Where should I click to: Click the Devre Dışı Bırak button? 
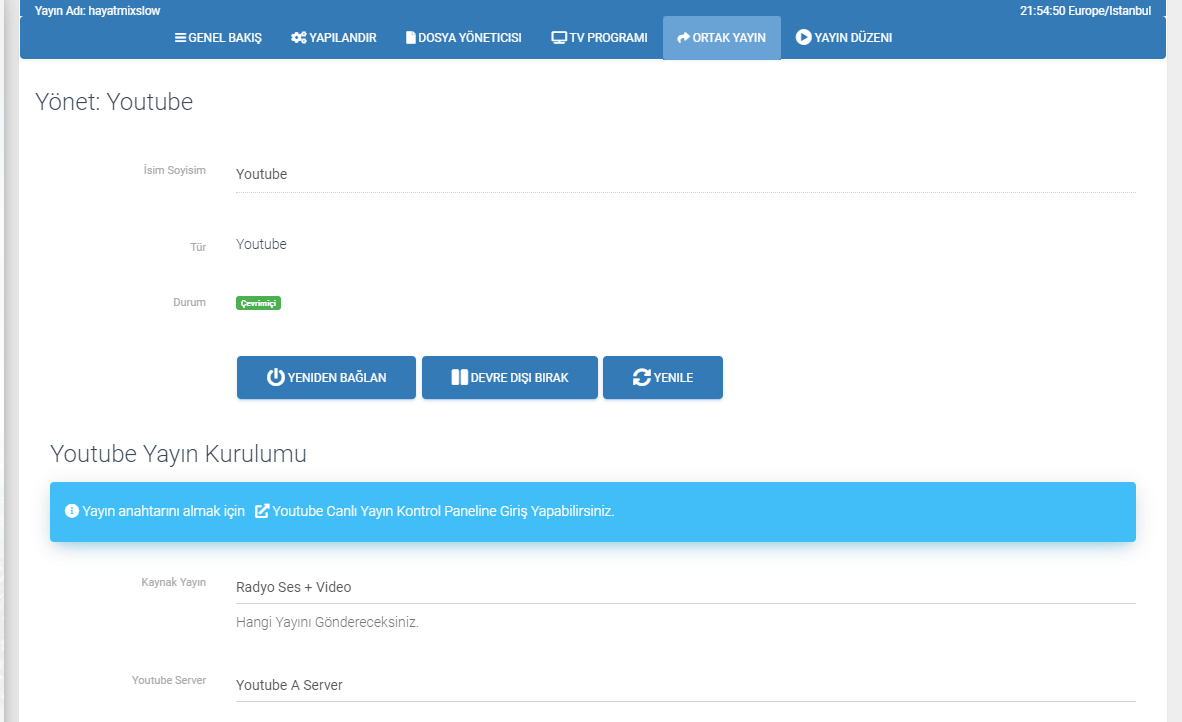(x=510, y=378)
